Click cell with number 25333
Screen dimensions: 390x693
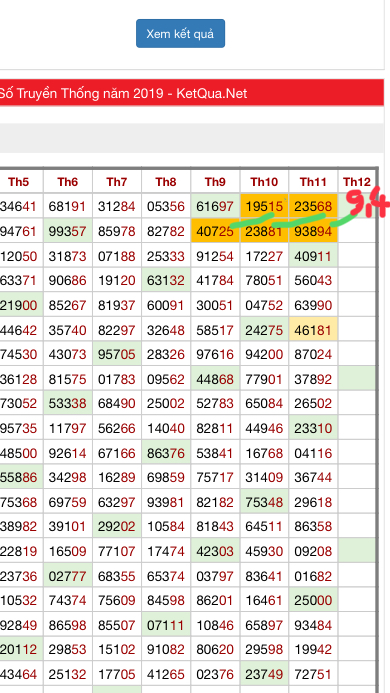click(x=166, y=255)
